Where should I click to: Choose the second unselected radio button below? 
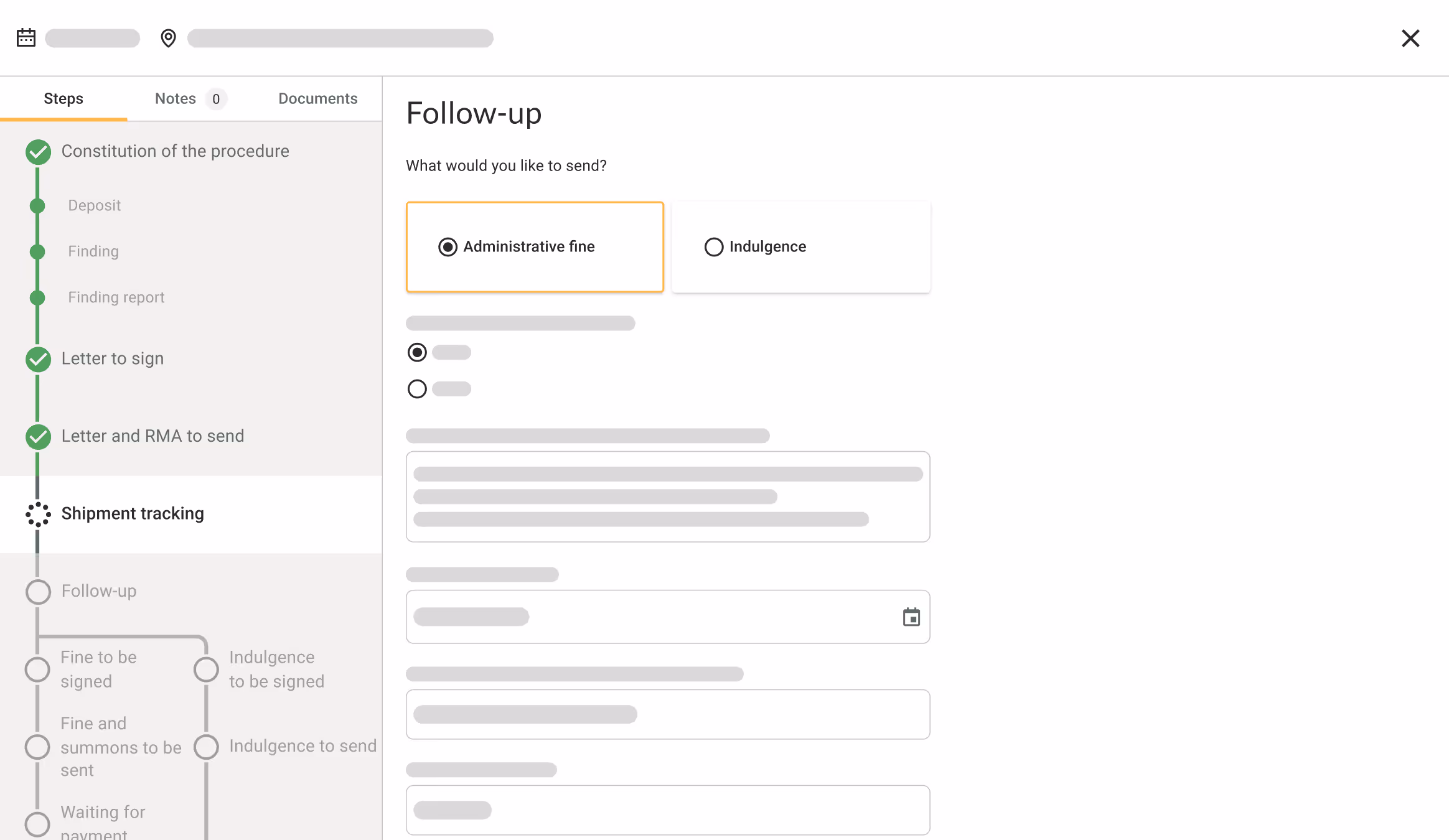(417, 390)
